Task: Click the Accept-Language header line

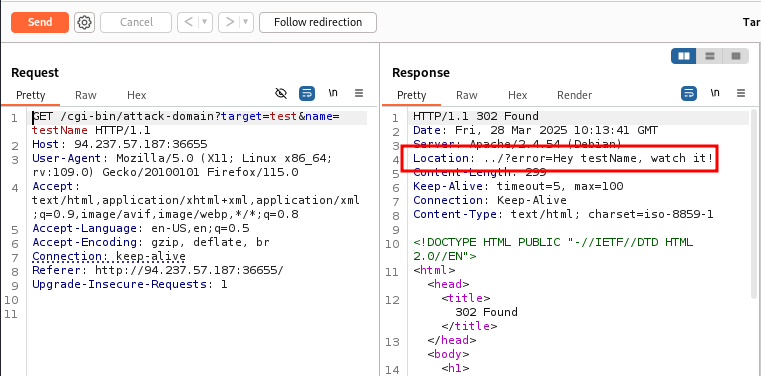Action: point(141,228)
